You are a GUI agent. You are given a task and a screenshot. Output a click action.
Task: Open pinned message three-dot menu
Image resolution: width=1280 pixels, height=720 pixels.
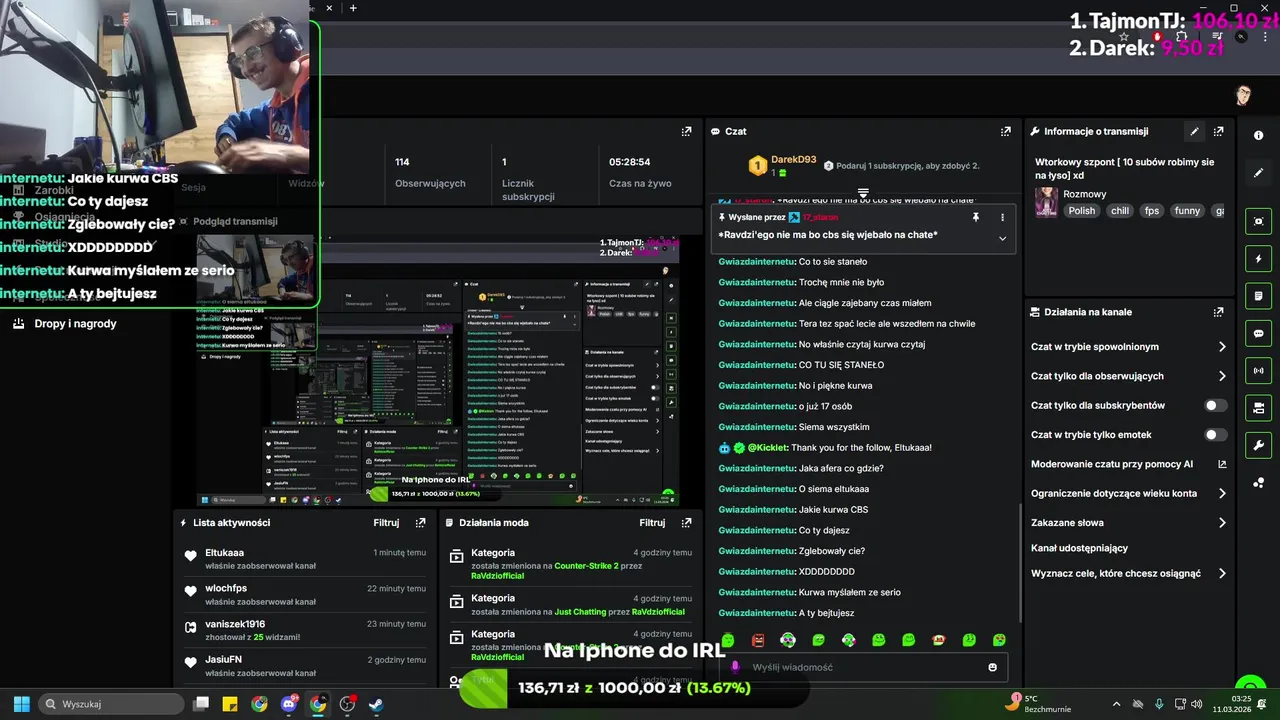pos(1002,217)
